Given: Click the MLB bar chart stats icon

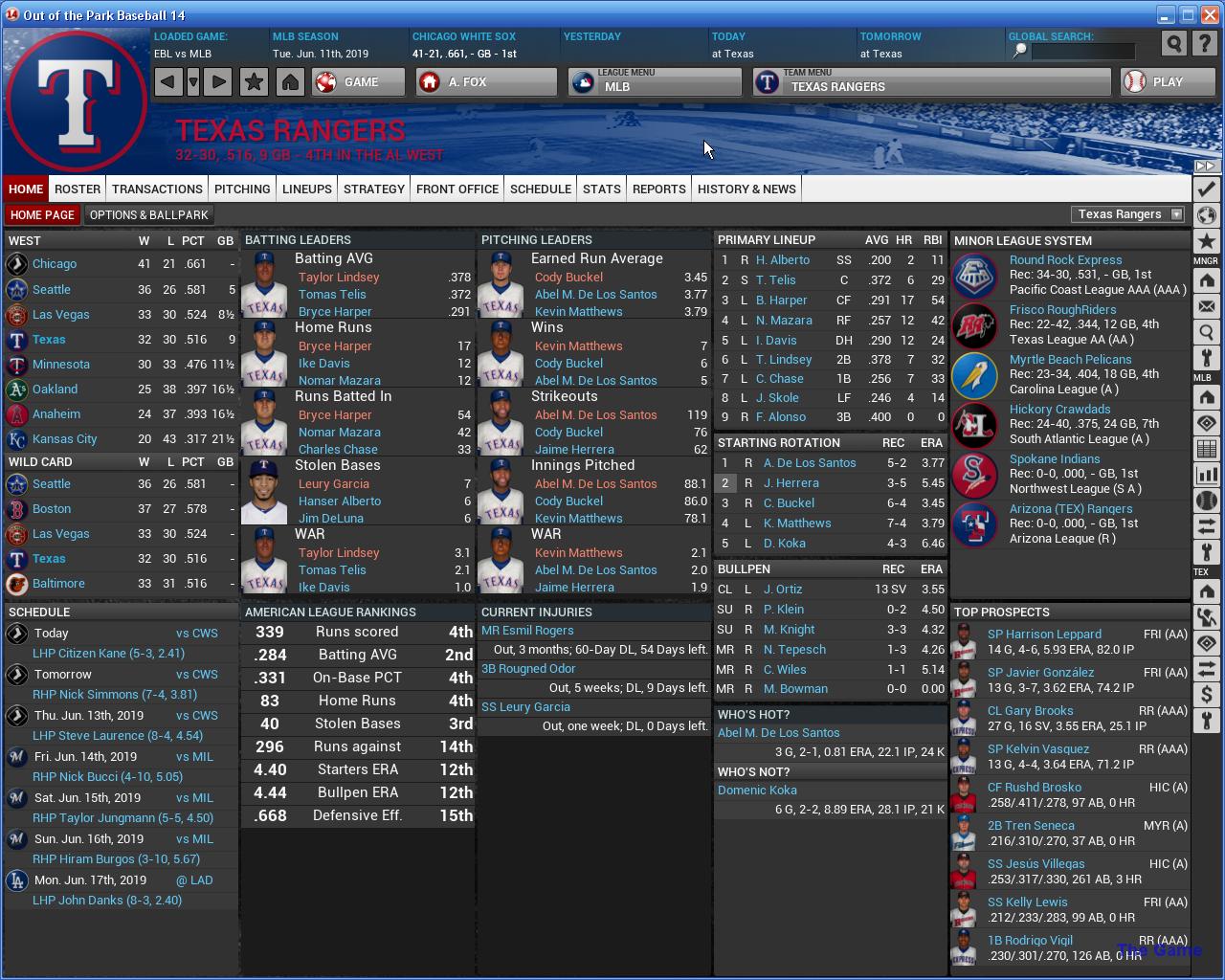Looking at the screenshot, I should pos(1206,475).
